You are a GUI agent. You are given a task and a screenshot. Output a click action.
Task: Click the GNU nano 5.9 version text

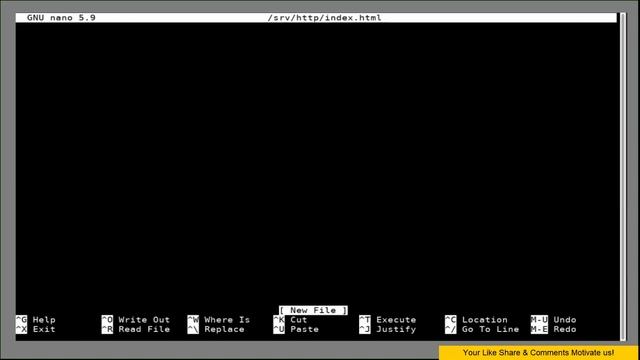click(x=61, y=18)
